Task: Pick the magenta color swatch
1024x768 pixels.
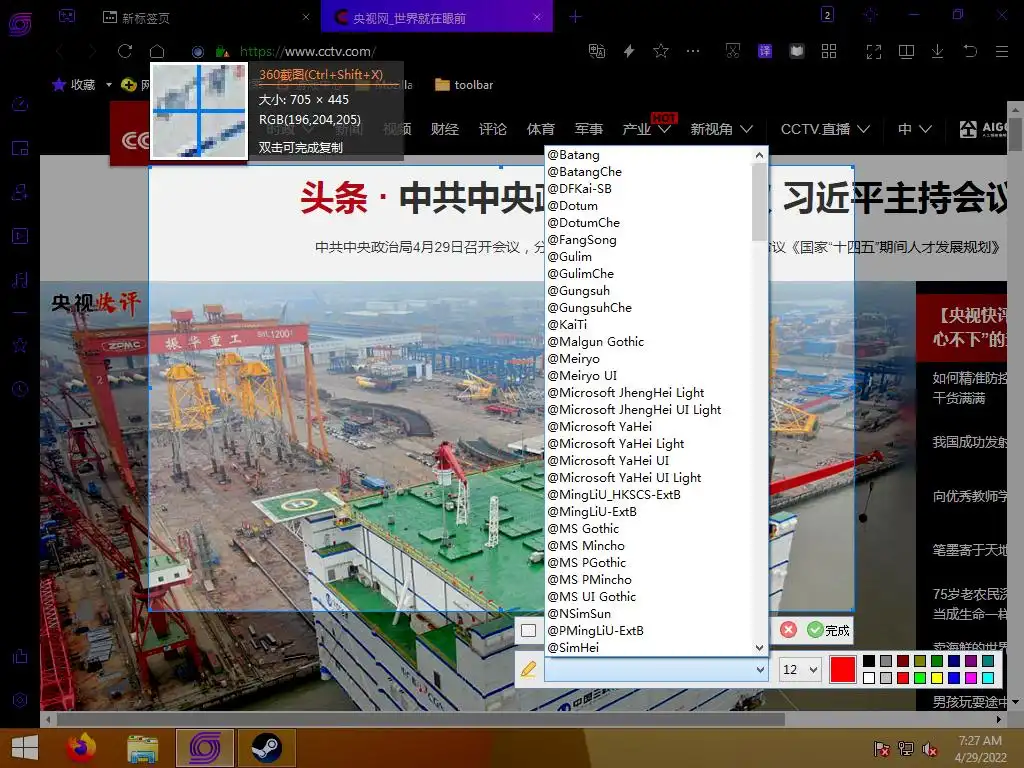Action: pos(970,678)
